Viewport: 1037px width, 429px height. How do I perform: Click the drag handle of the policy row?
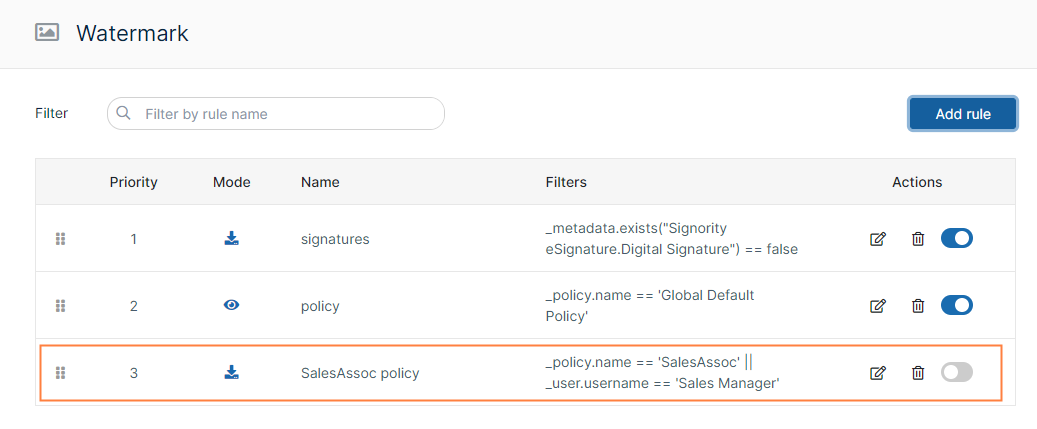[x=60, y=305]
